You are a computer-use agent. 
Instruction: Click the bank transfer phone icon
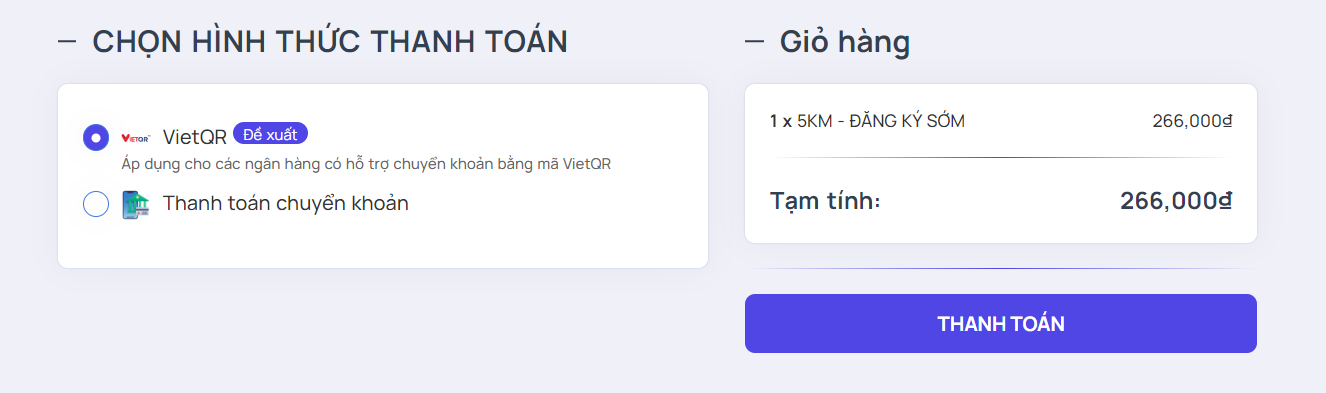[x=135, y=204]
